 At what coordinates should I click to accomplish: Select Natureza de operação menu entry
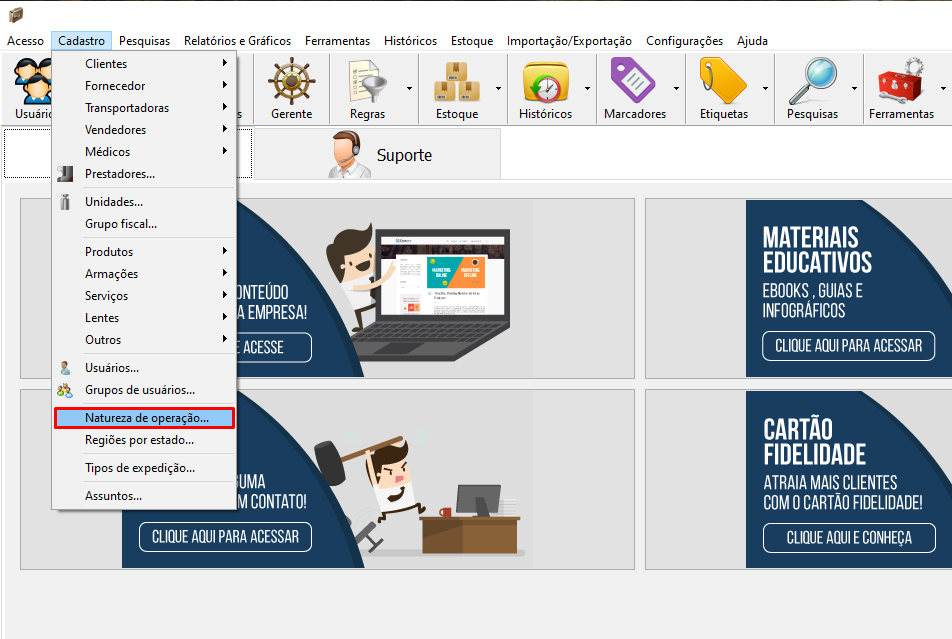146,417
